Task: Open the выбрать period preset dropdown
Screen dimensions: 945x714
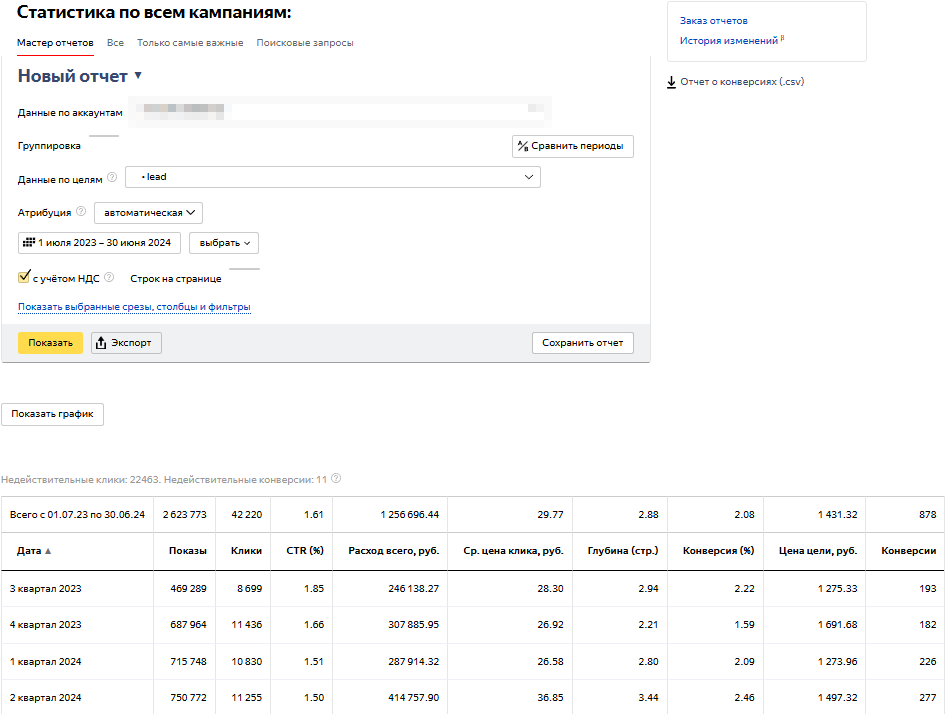Action: [x=224, y=243]
